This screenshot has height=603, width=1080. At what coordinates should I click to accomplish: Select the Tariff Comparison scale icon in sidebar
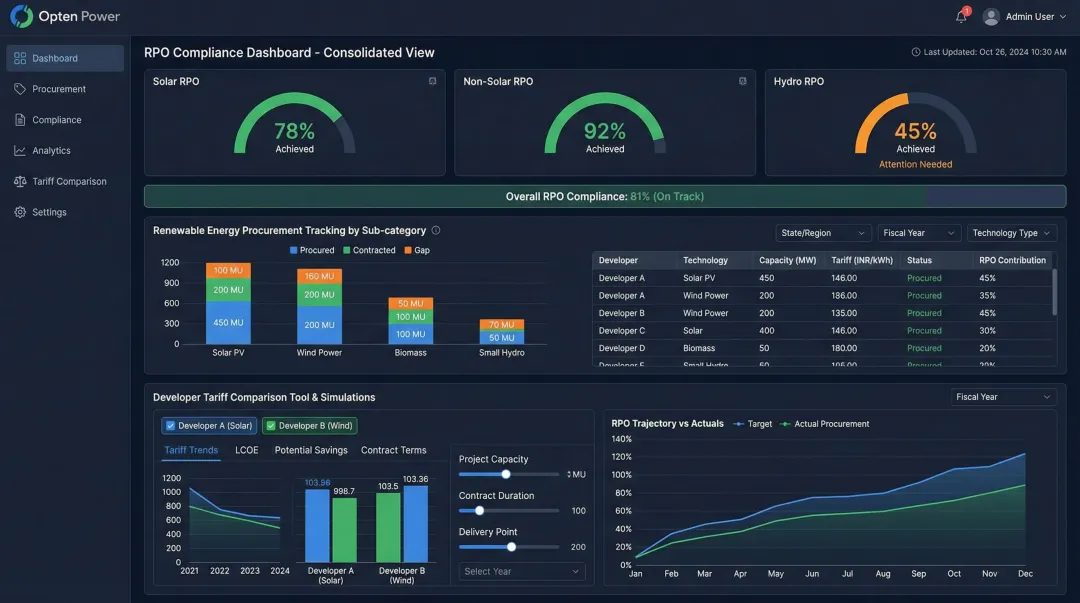pos(20,181)
